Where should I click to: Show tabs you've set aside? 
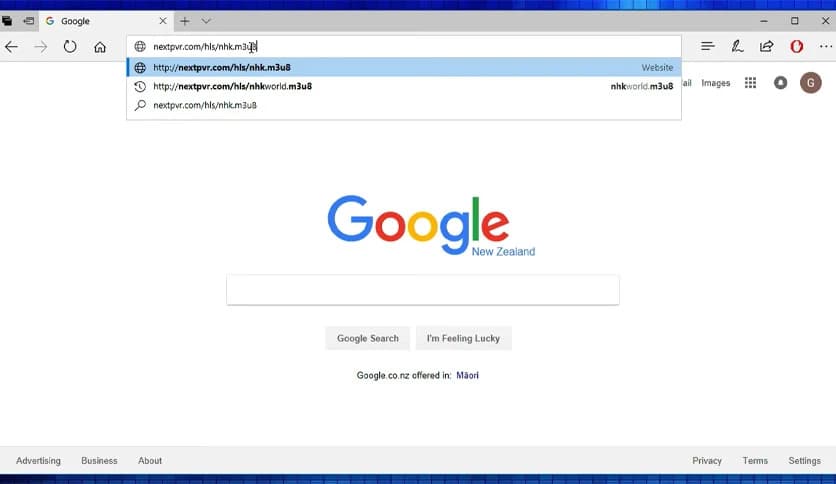7,21
